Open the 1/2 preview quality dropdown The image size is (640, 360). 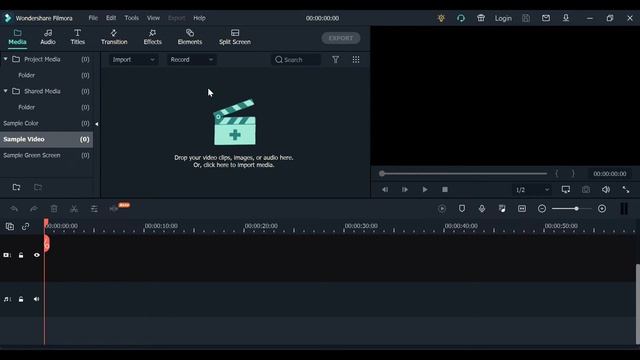(532, 190)
